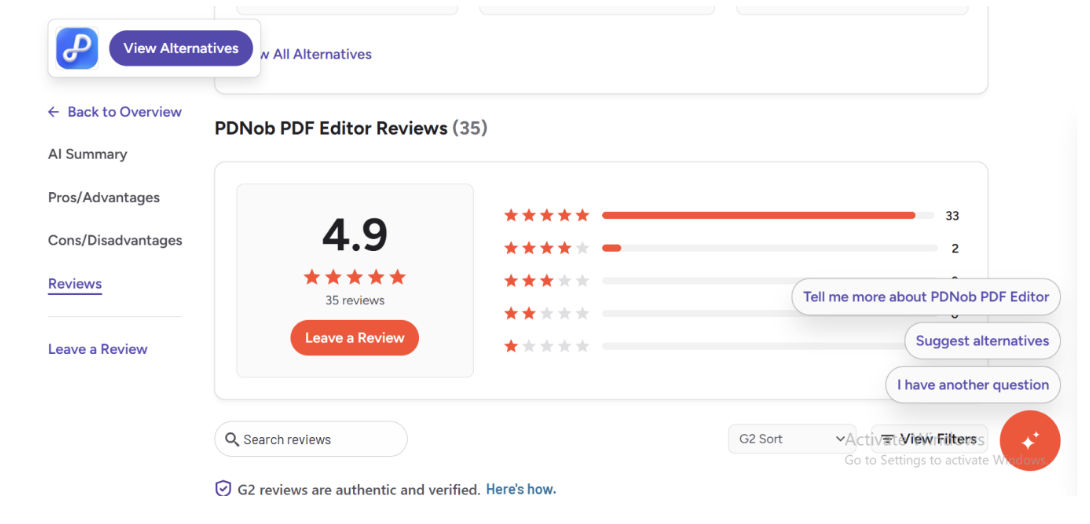The image size is (1090, 524).
Task: Click the back arrow icon beside Overview
Action: tap(54, 112)
